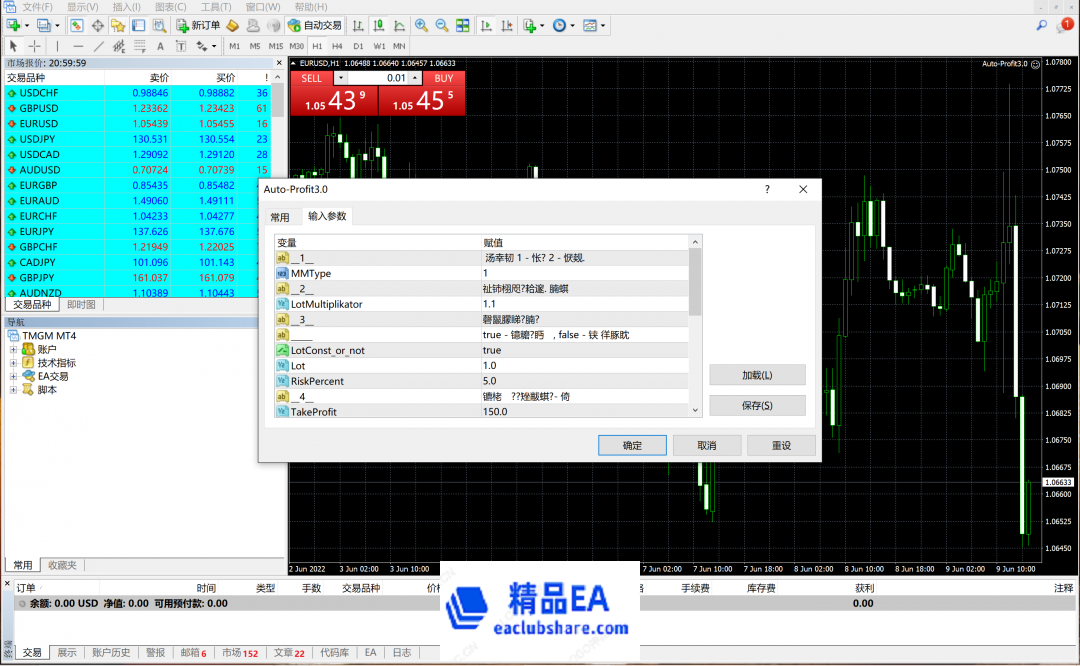Viewport: 1080px width, 666px height.
Task: Click the volume up stepper next to 0.01
Action: point(415,78)
